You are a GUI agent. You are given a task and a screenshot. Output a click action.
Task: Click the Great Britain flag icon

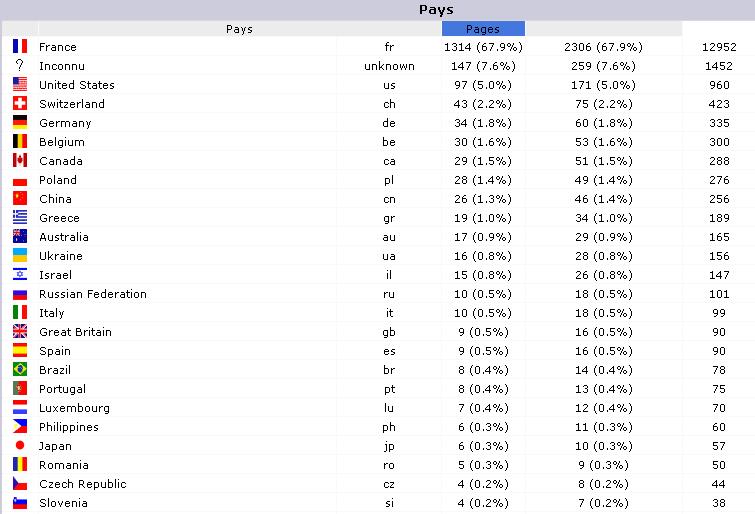coord(20,331)
